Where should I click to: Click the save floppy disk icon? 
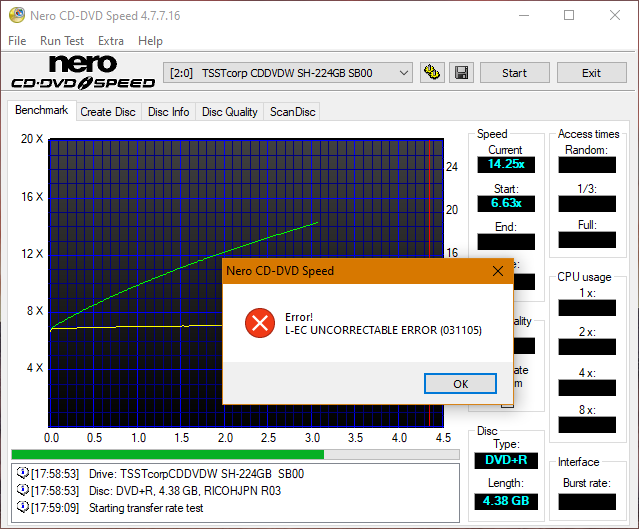pyautogui.click(x=461, y=73)
